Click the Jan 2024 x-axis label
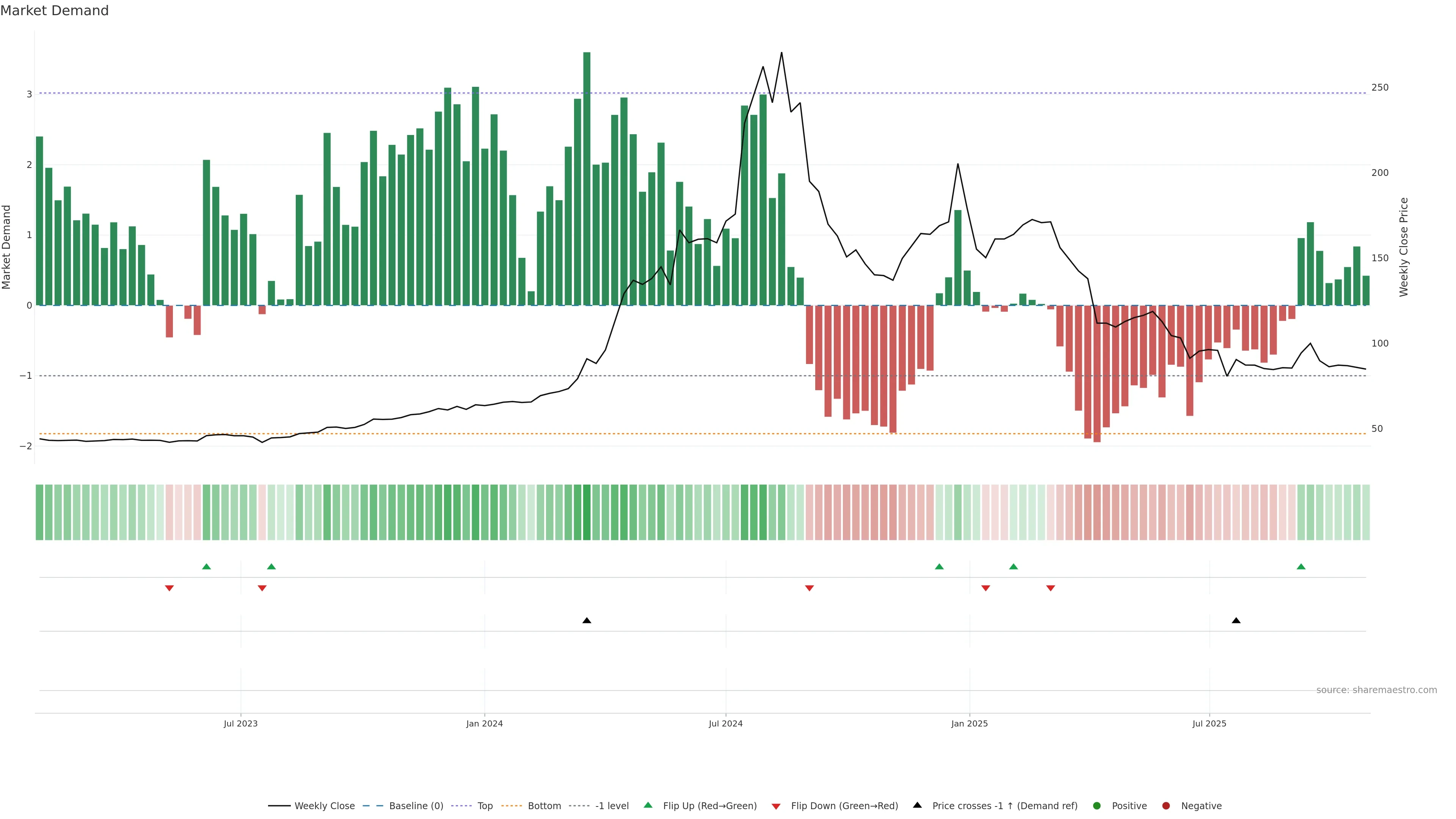Screen dimensions: 1456x819 (x=485, y=724)
